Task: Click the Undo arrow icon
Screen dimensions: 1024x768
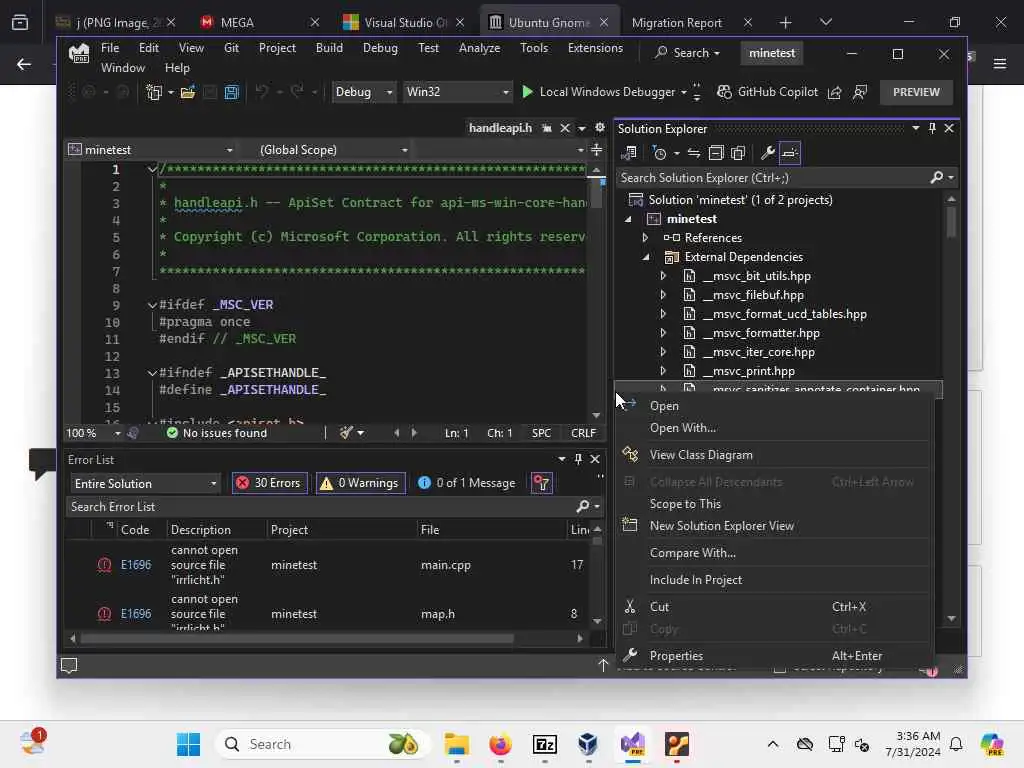Action: [261, 92]
